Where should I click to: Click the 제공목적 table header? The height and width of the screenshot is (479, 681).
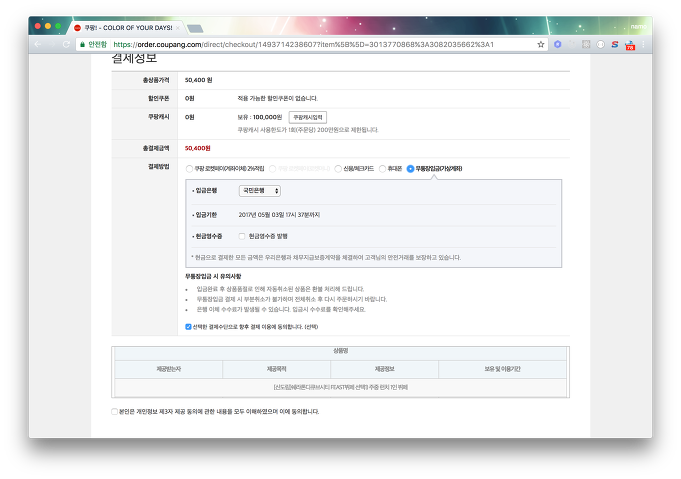276,369
